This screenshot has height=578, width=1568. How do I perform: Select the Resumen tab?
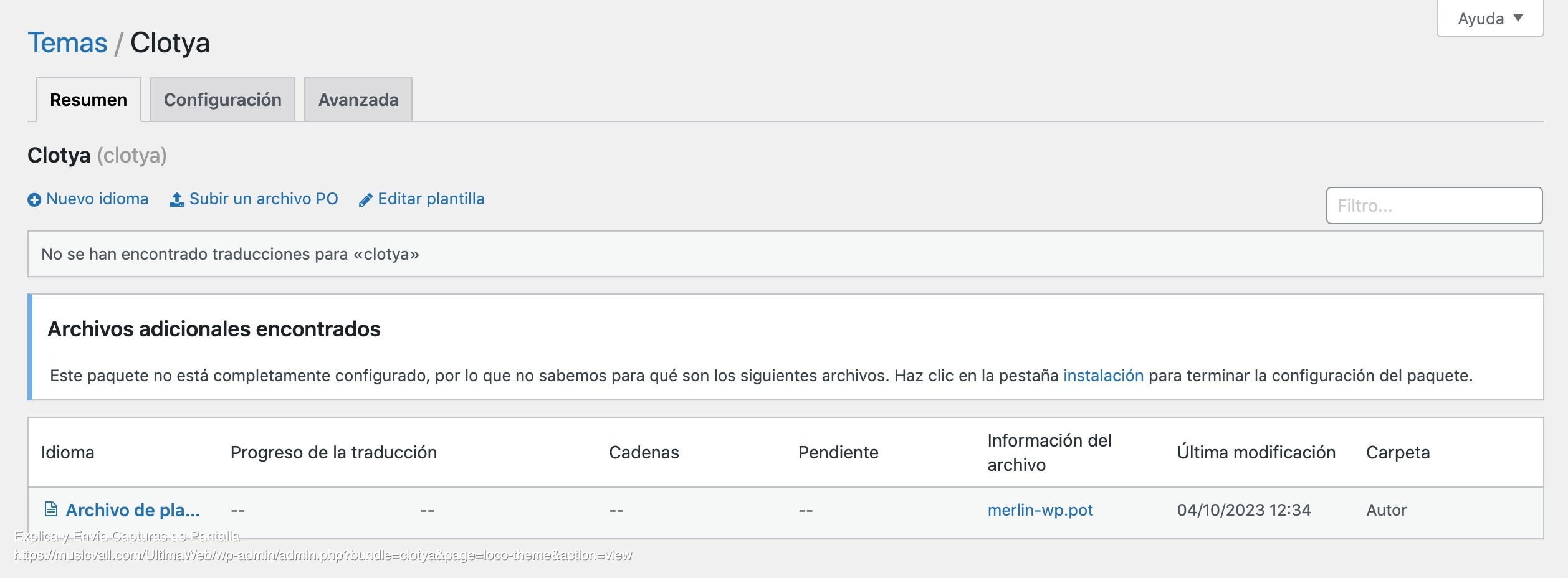[x=88, y=100]
